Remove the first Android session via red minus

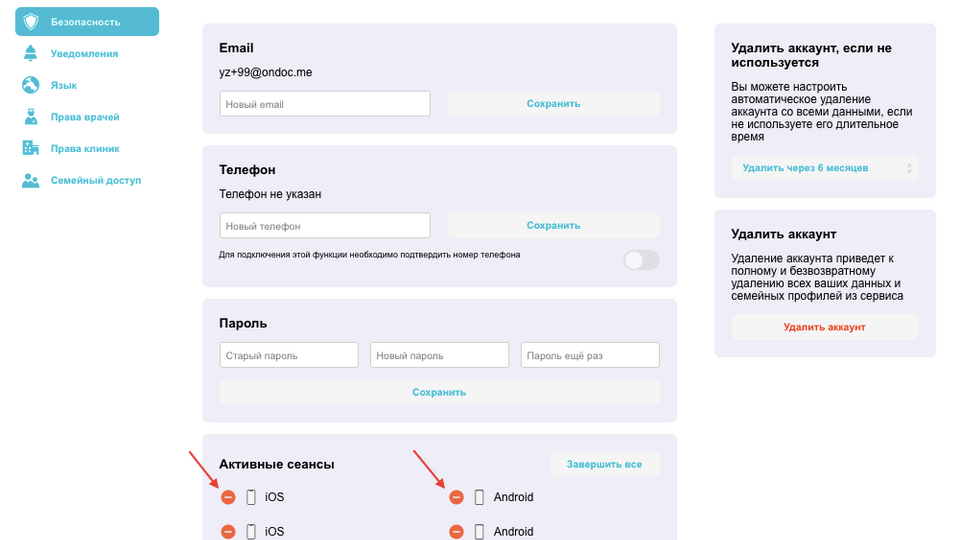pos(456,497)
